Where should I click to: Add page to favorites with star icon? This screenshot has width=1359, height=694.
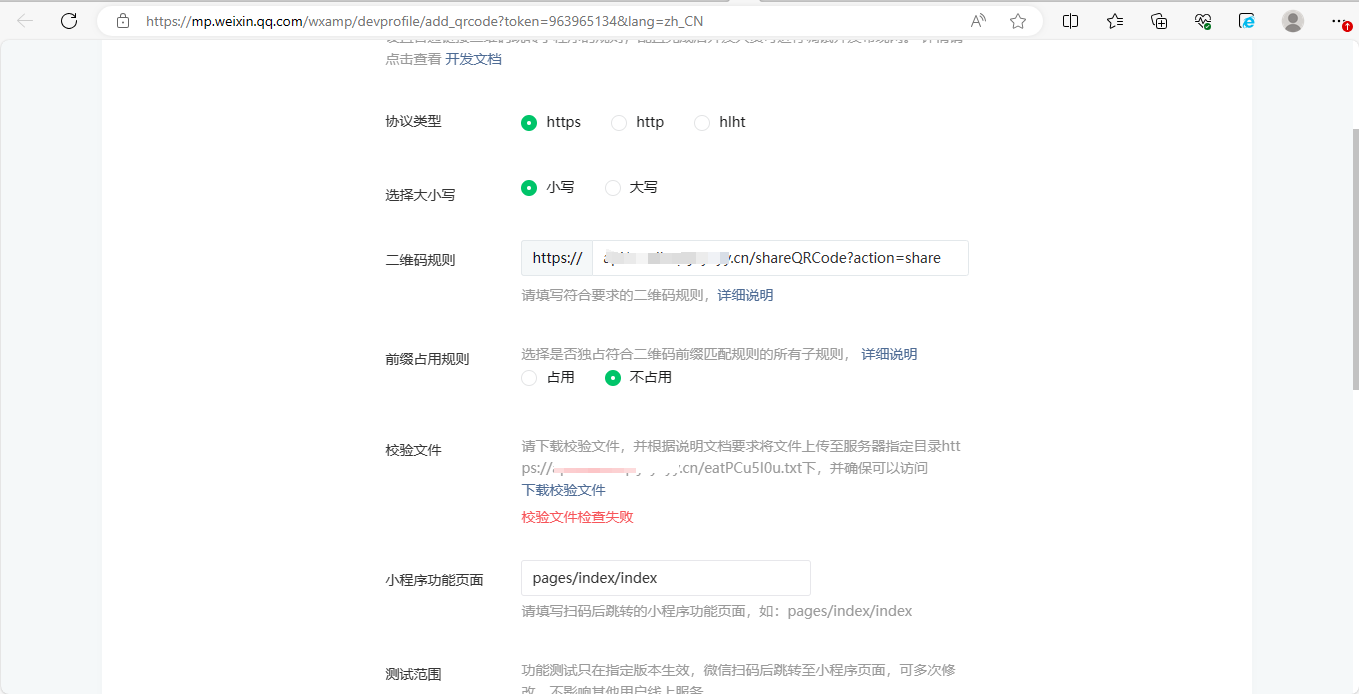pos(1018,21)
